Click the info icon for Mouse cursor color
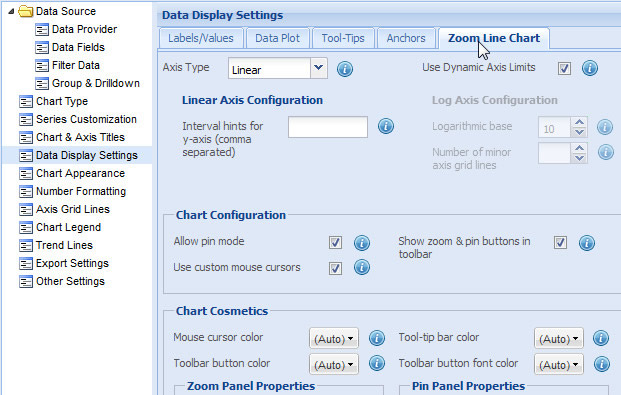The height and width of the screenshot is (395, 621). (377, 338)
